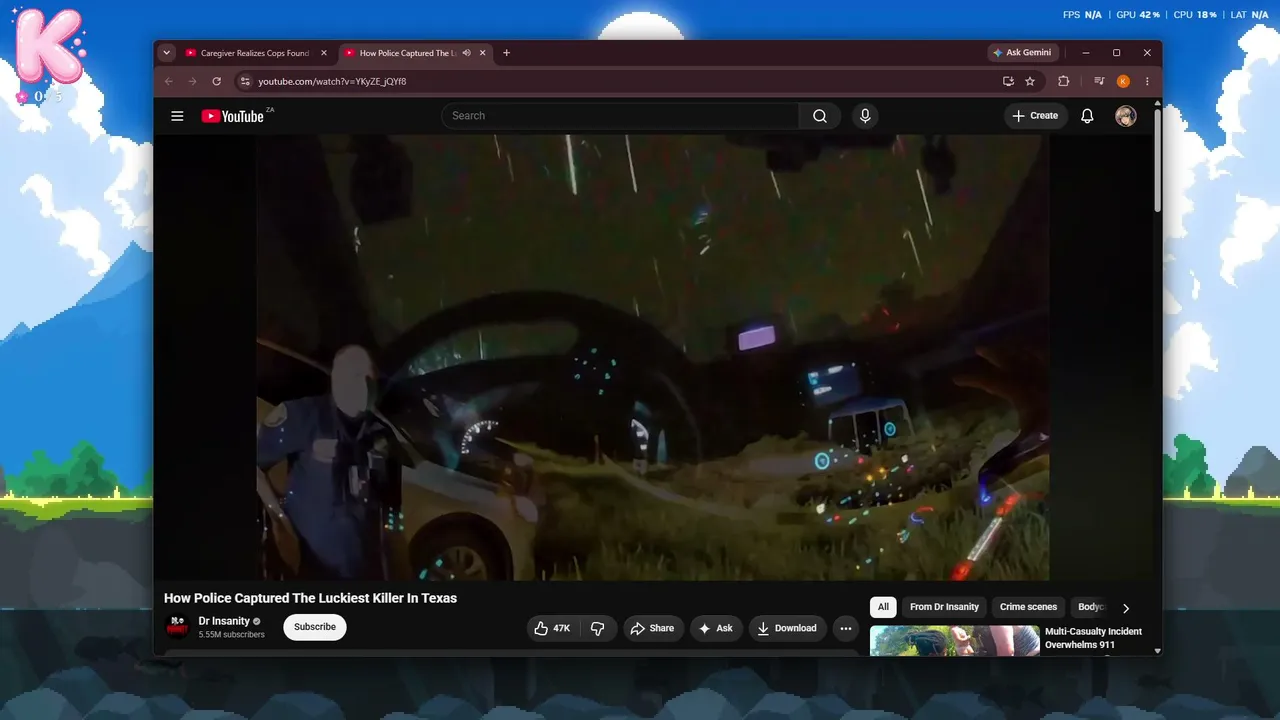Go back to the previous page
The height and width of the screenshot is (720, 1280).
(x=168, y=81)
